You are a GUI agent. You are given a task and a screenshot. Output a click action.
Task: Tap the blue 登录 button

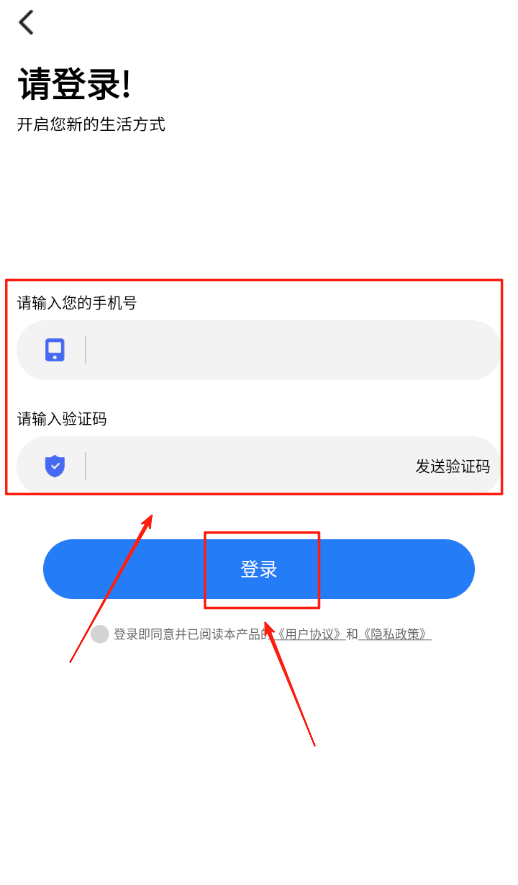(x=258, y=569)
